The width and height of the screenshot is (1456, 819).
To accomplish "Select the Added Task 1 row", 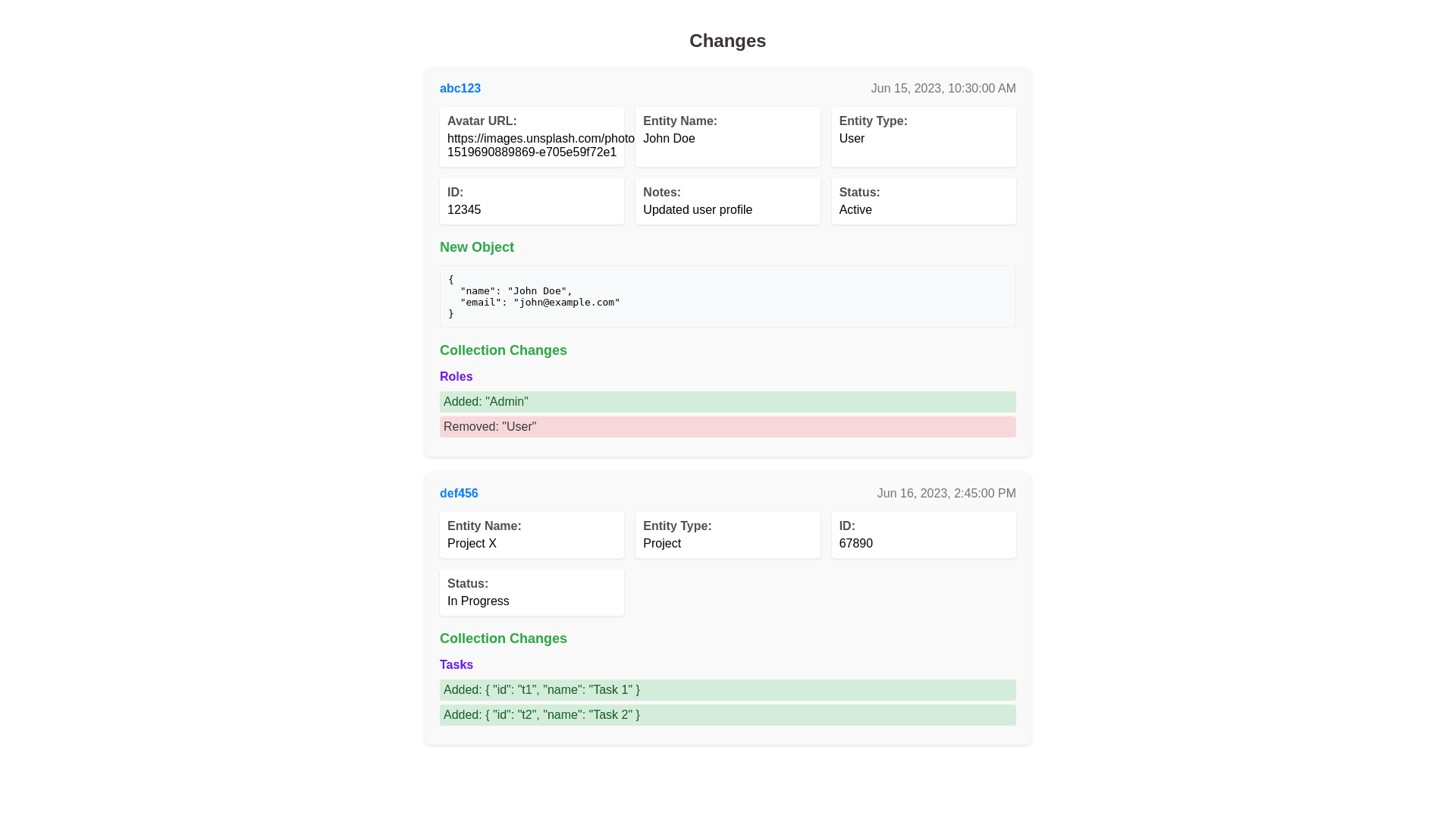I will [726, 690].
